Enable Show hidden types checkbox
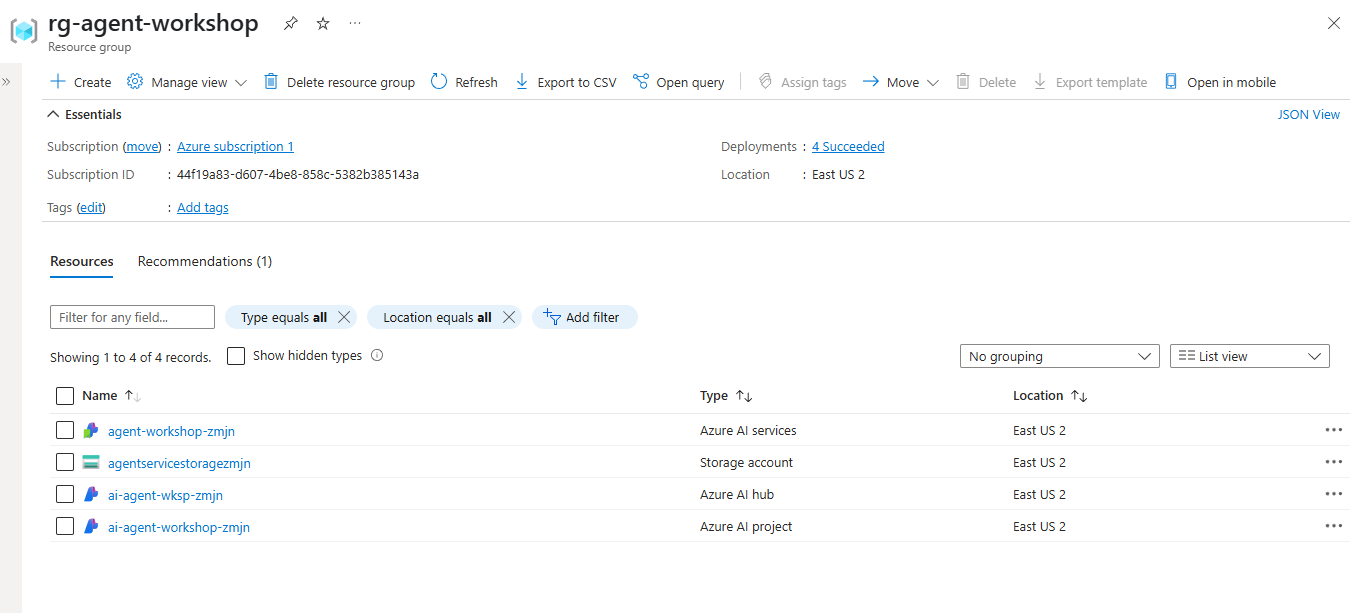This screenshot has width=1363, height=613. [x=236, y=356]
